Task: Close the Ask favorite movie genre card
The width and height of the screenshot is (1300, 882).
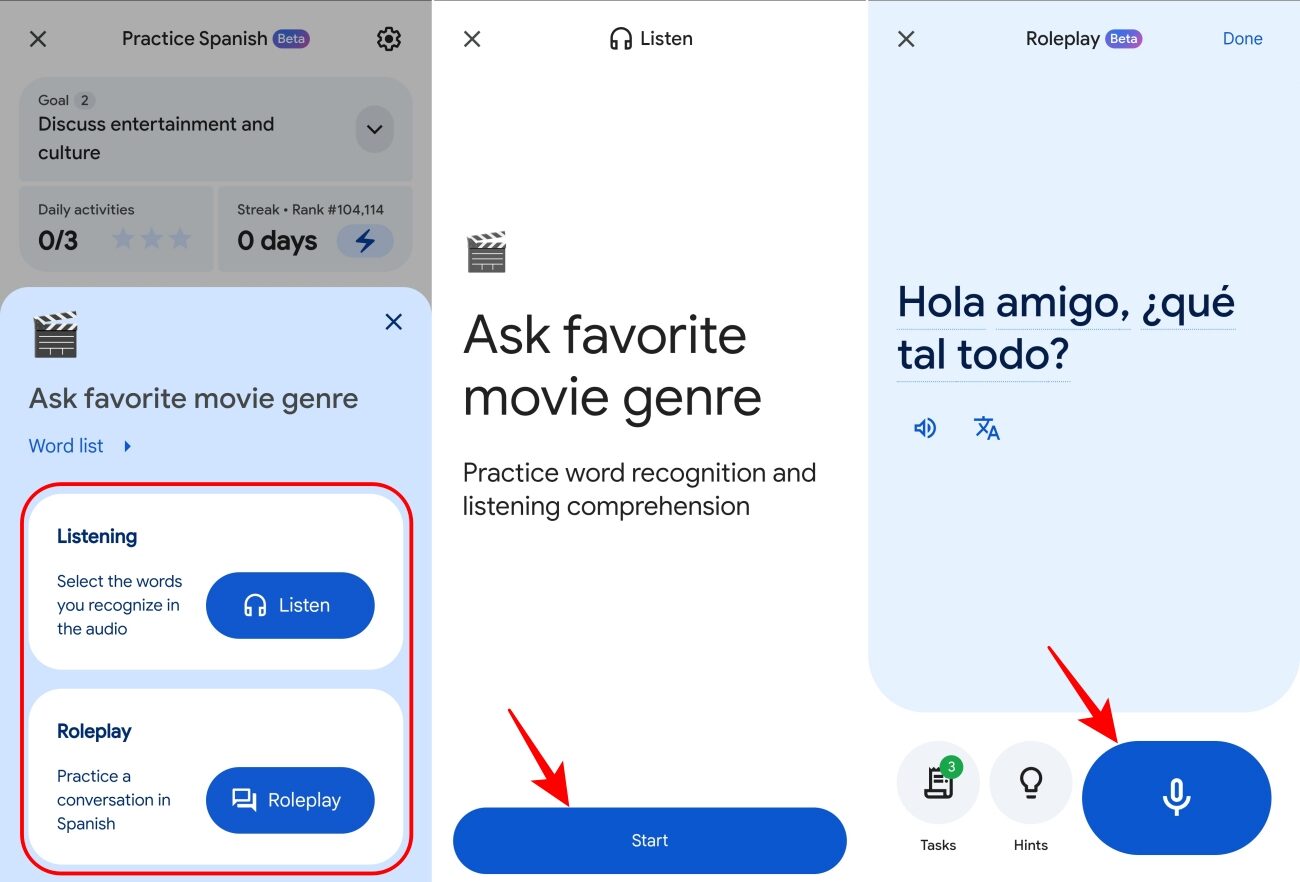Action: pos(393,322)
